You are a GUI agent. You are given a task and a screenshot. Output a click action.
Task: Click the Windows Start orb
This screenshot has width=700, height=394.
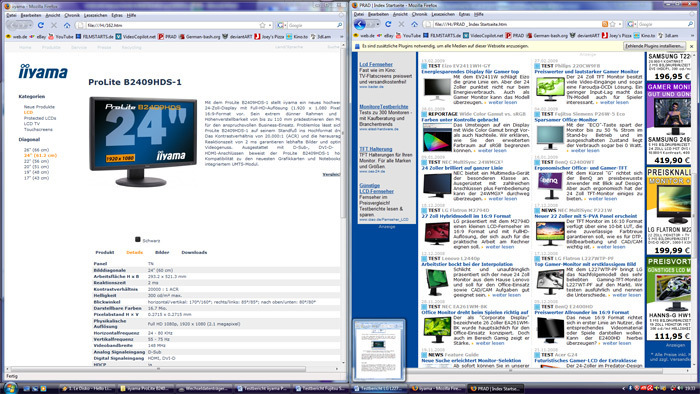pyautogui.click(x=10, y=388)
